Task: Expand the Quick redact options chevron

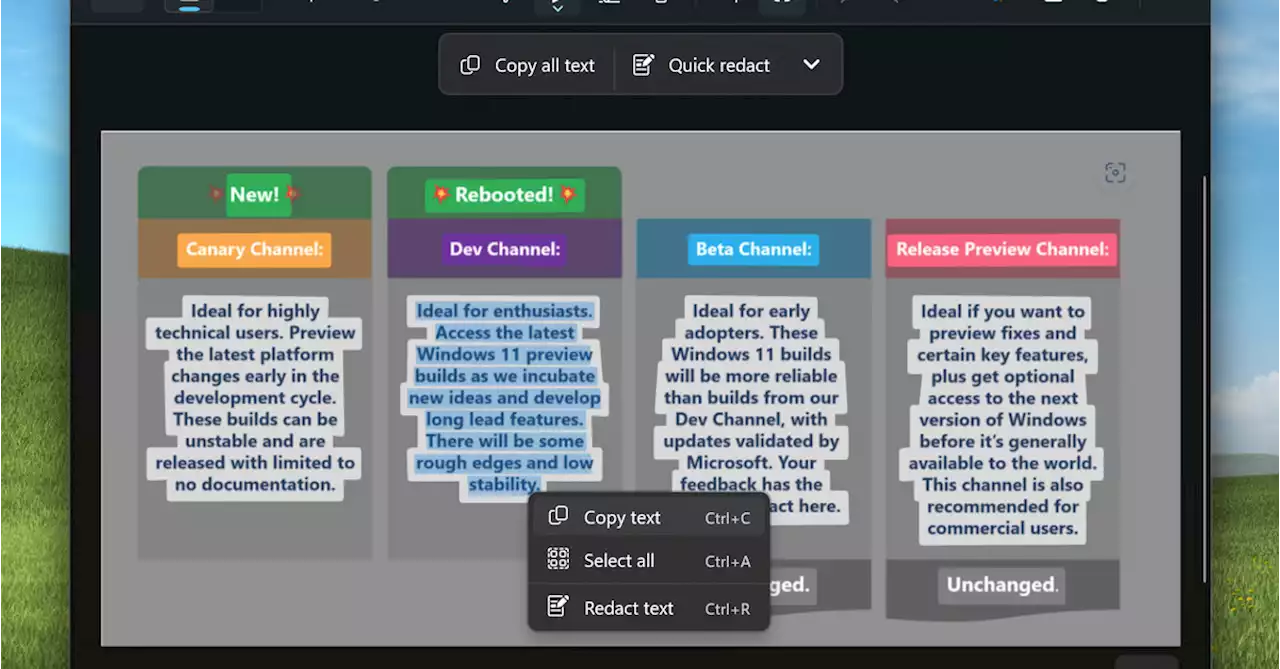Action: [811, 65]
